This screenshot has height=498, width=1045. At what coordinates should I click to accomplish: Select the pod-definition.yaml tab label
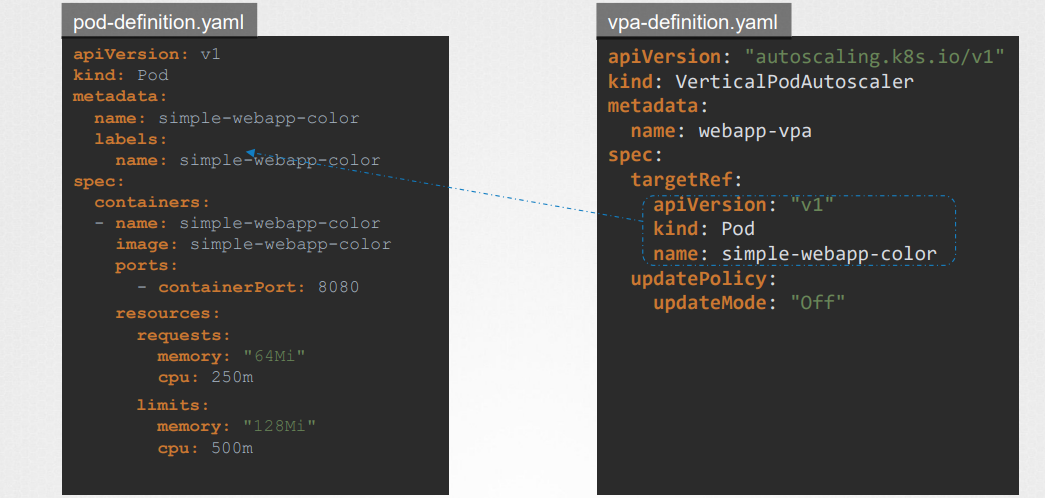coord(159,23)
